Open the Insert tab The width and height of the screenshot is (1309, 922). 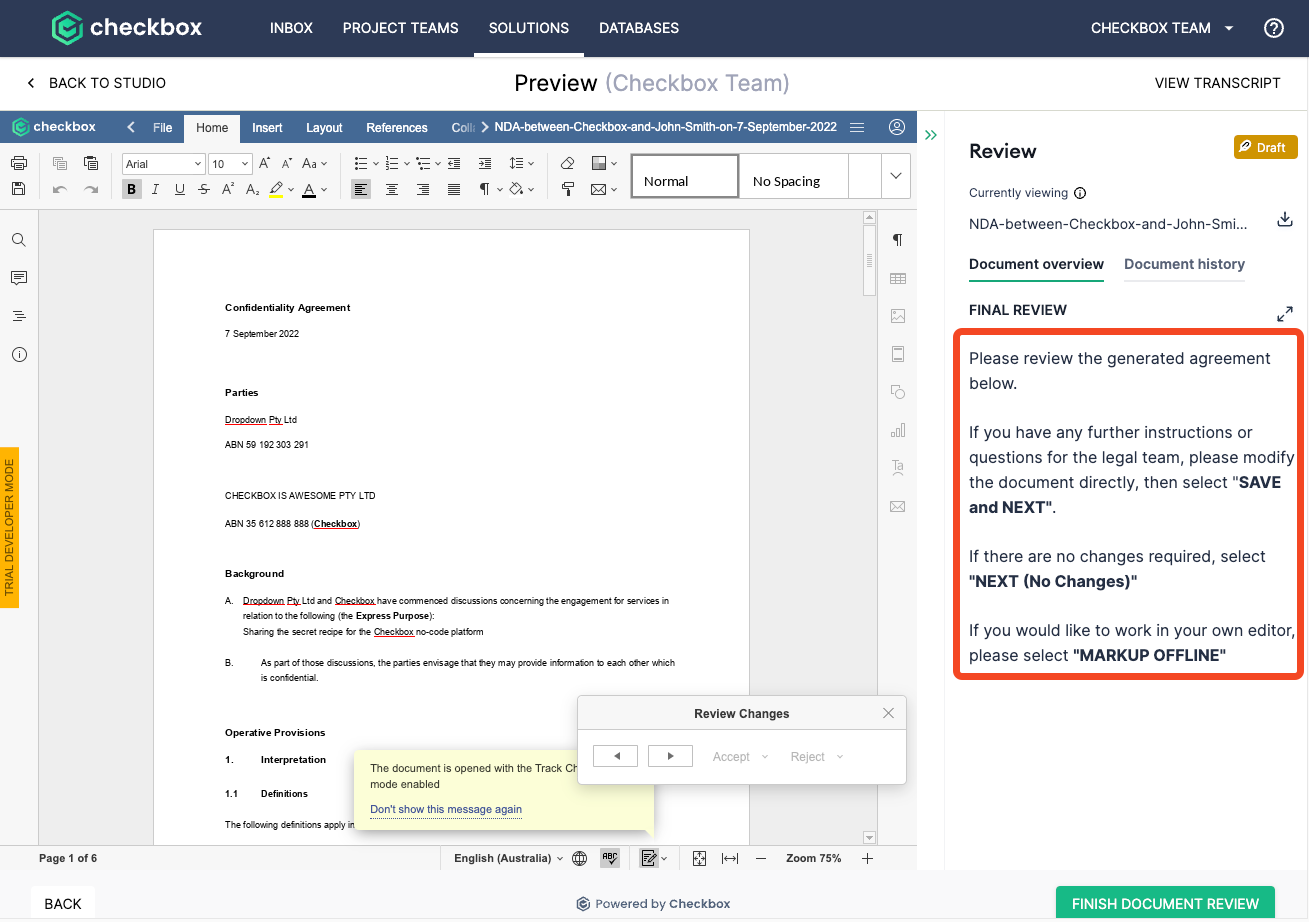pos(267,128)
